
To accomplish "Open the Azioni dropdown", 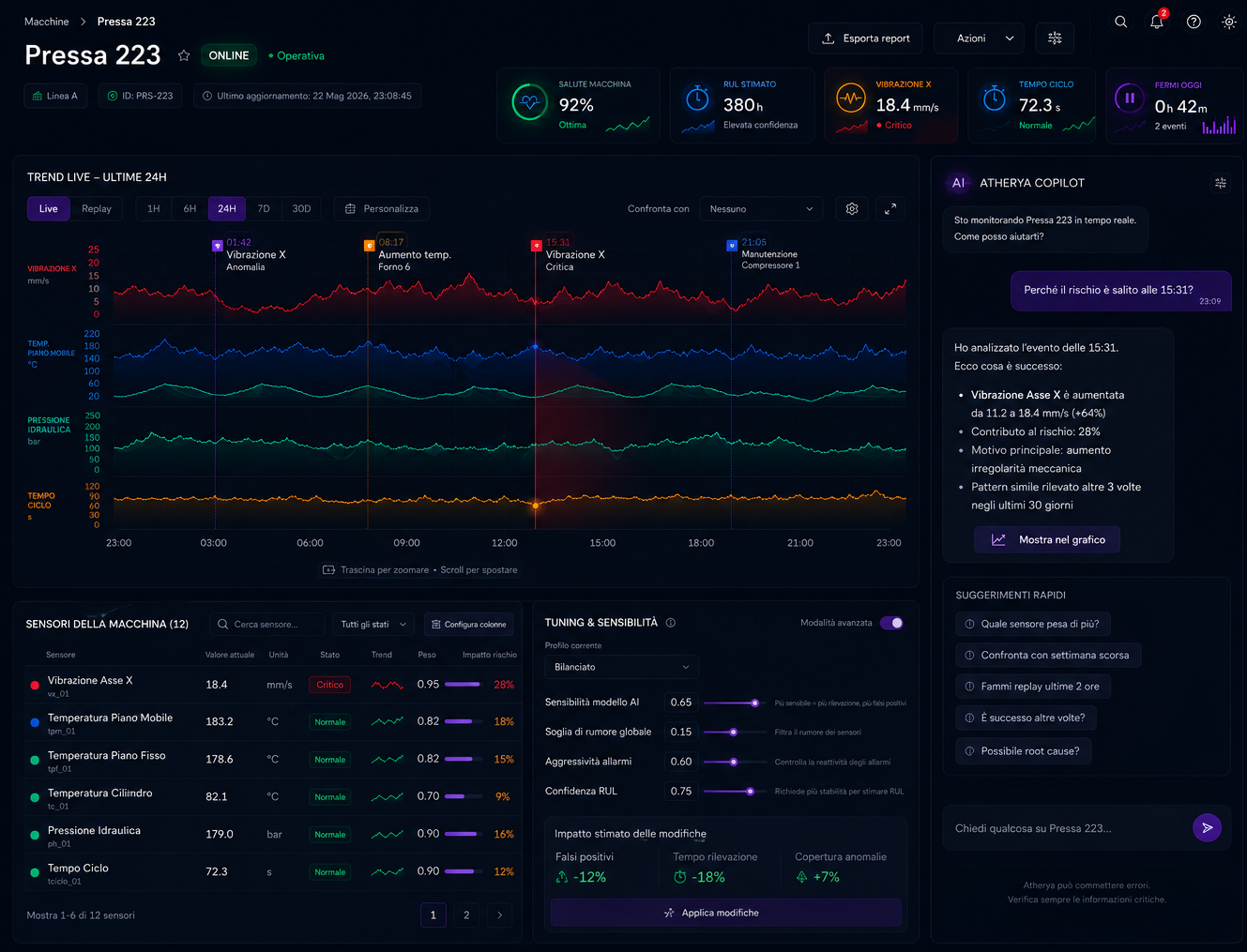I will click(x=980, y=38).
